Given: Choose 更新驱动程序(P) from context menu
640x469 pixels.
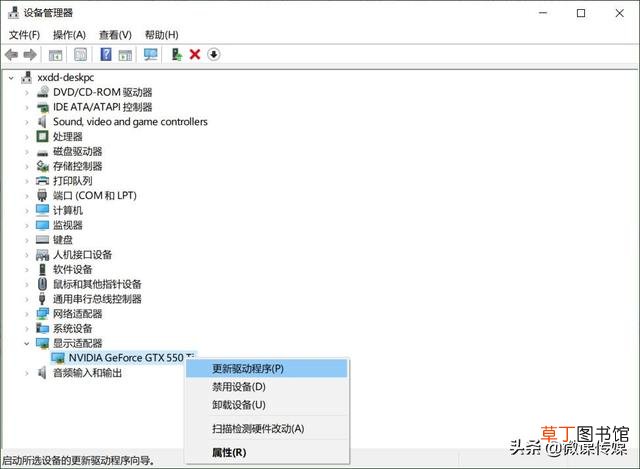Looking at the screenshot, I should (267, 369).
